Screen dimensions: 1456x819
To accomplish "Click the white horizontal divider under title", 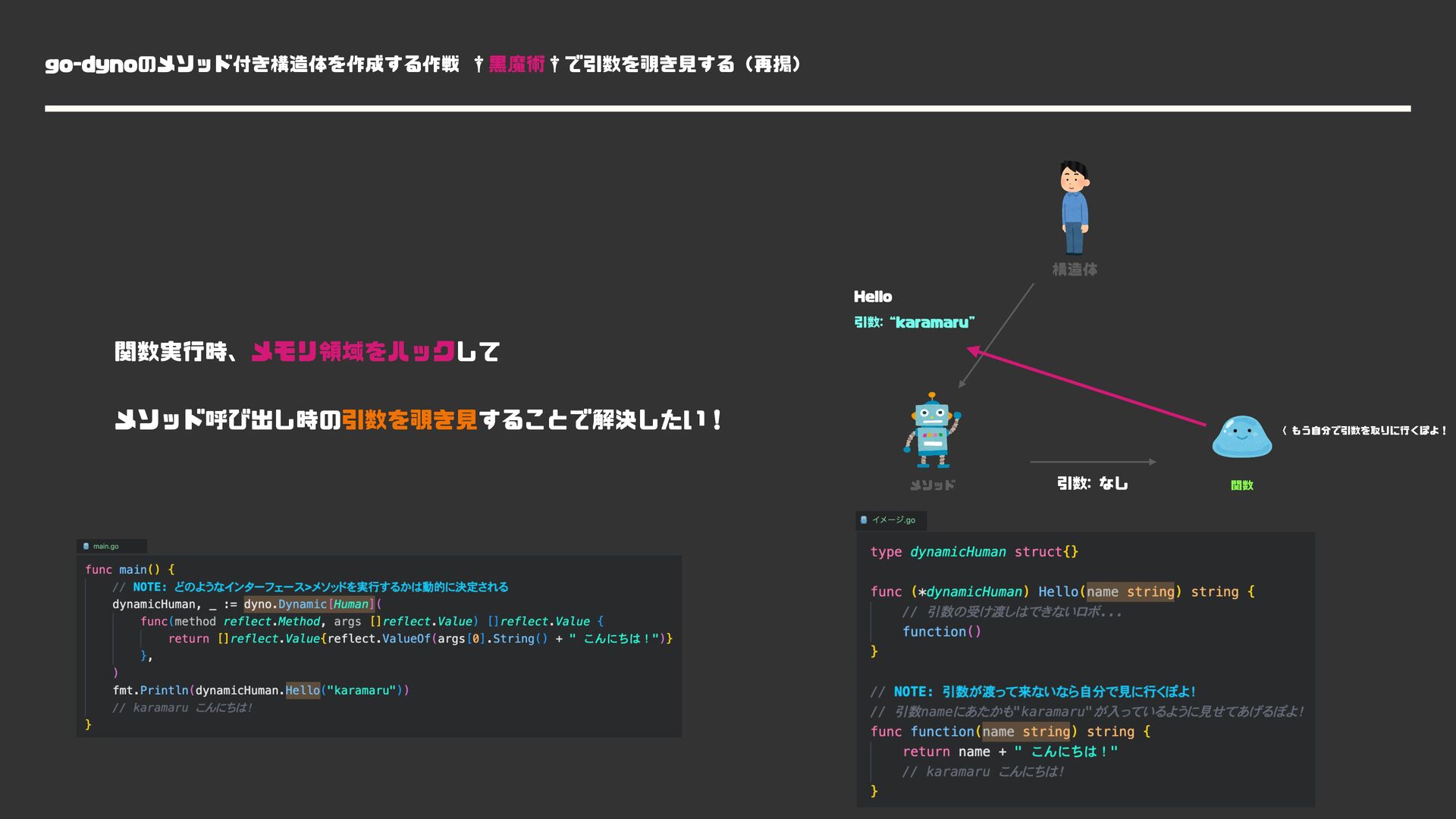I will [727, 108].
